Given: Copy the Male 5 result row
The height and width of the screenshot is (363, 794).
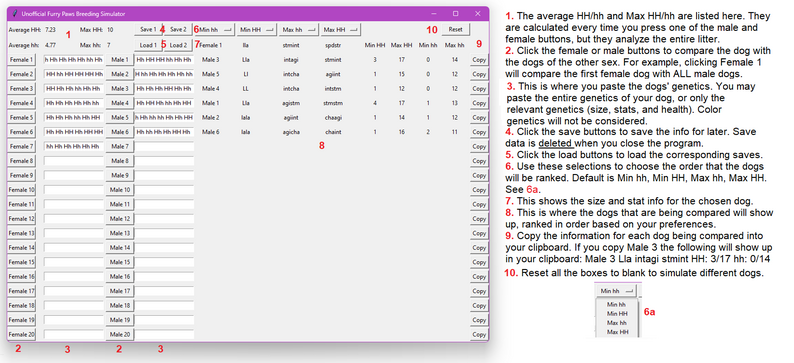Looking at the screenshot, I should (479, 74).
